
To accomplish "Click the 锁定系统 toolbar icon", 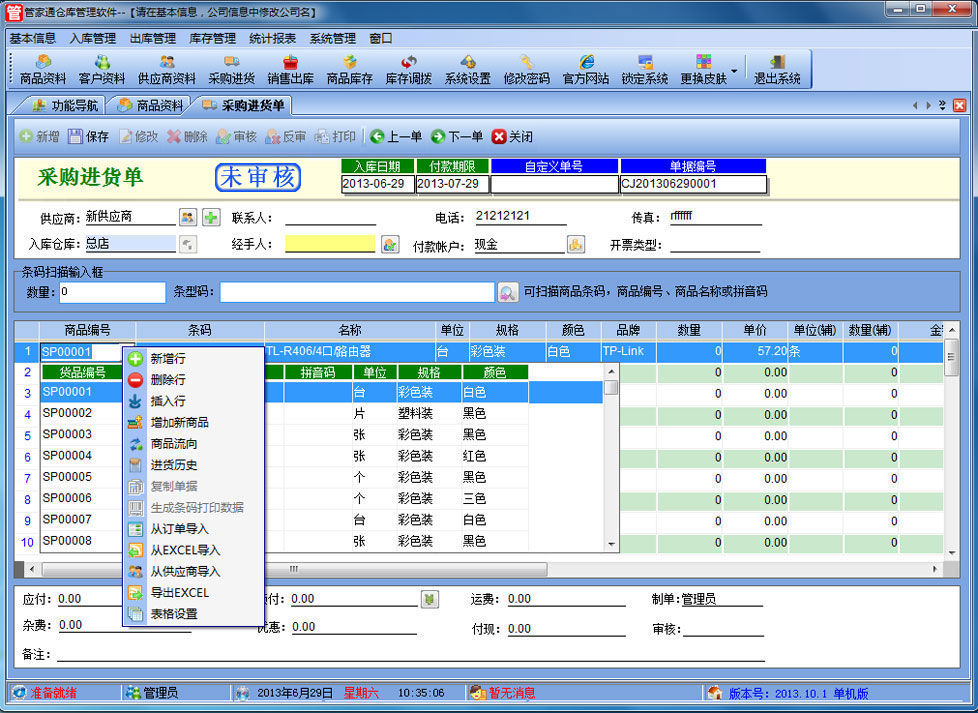I will coord(644,69).
